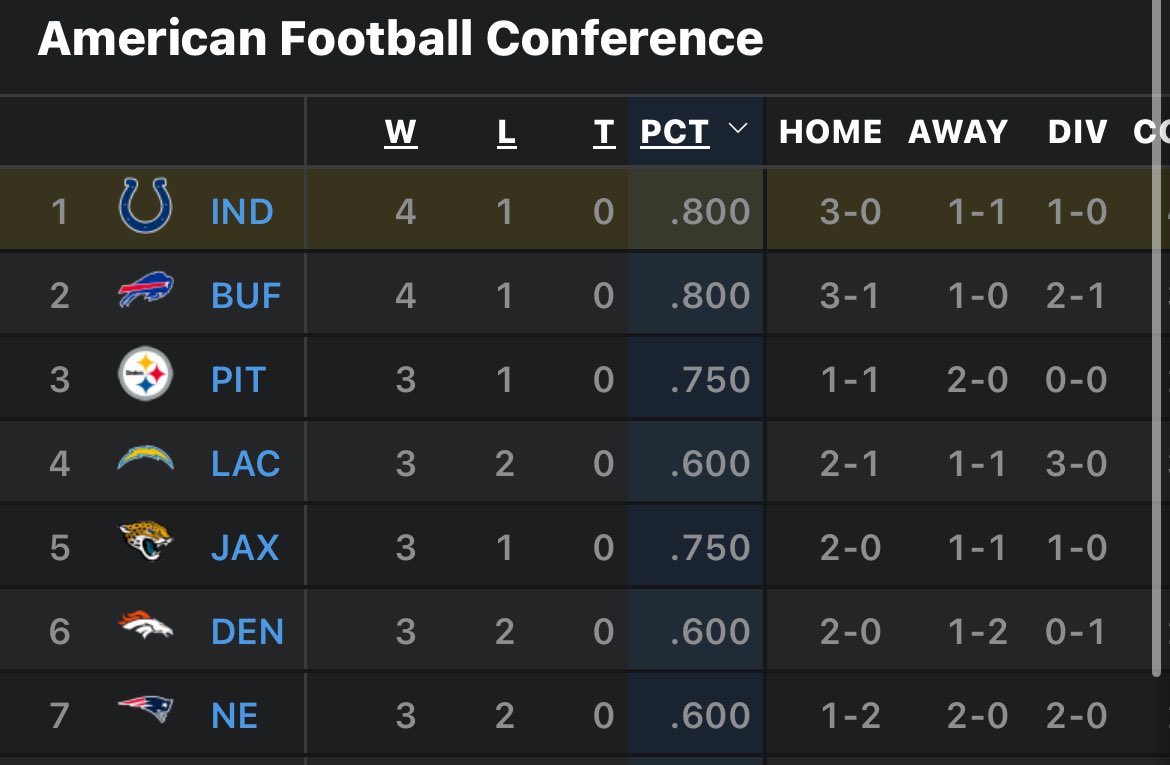Select the Pittsburgh Steelers logo

pyautogui.click(x=146, y=373)
